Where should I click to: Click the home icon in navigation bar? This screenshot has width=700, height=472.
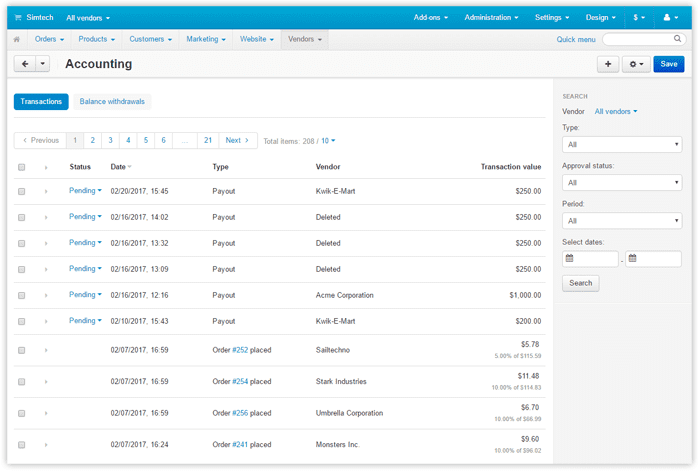coord(17,39)
